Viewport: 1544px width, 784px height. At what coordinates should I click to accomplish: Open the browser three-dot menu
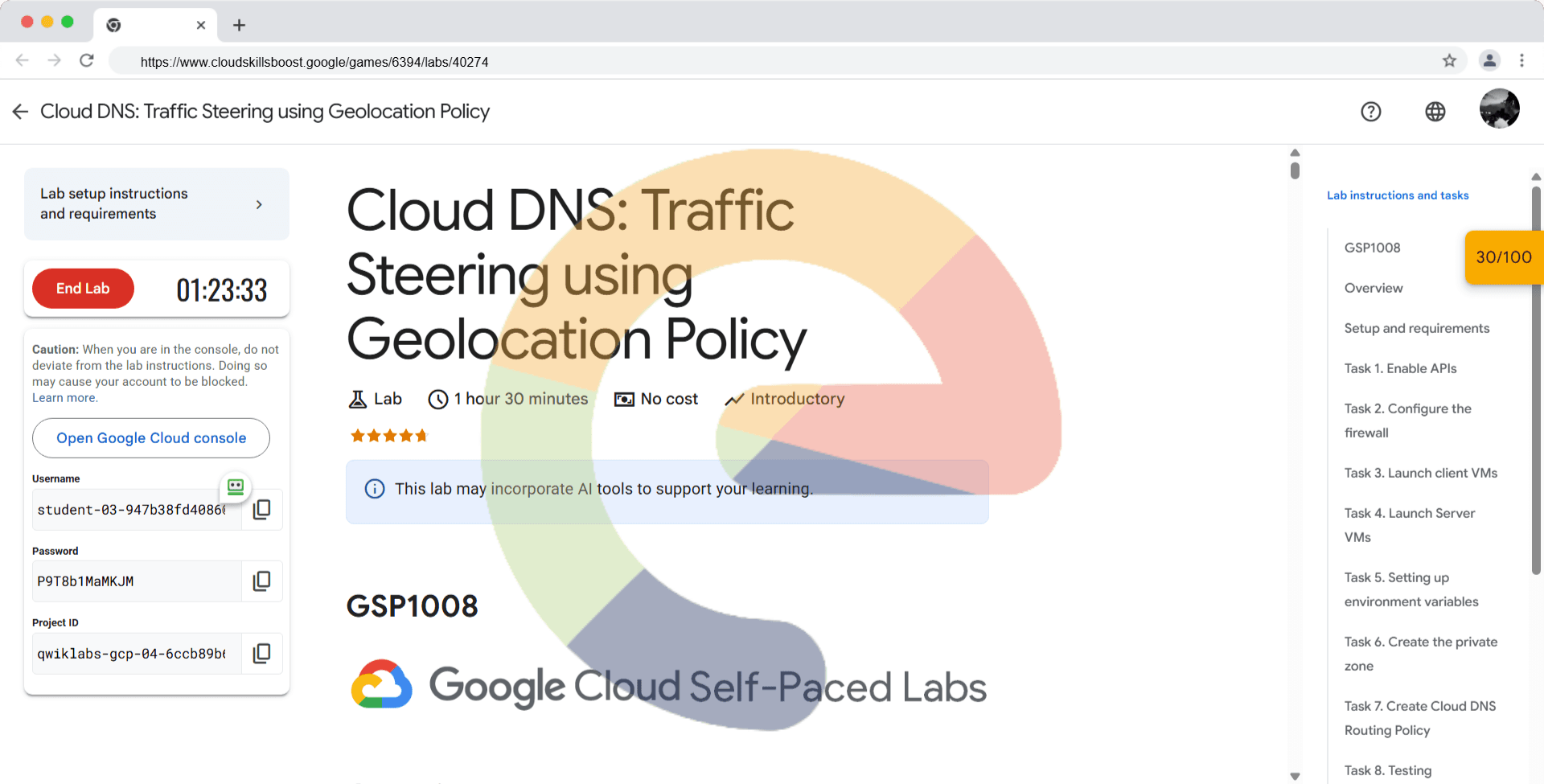pyautogui.click(x=1521, y=61)
